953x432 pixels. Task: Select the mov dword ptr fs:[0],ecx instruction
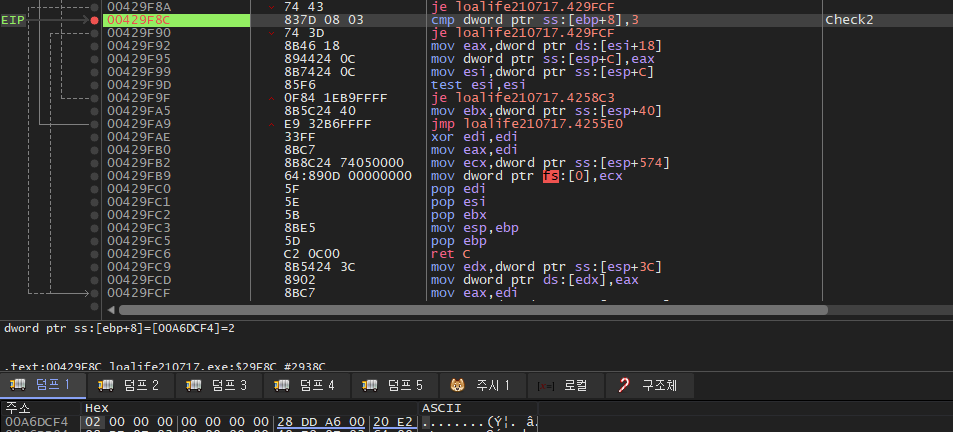point(527,176)
